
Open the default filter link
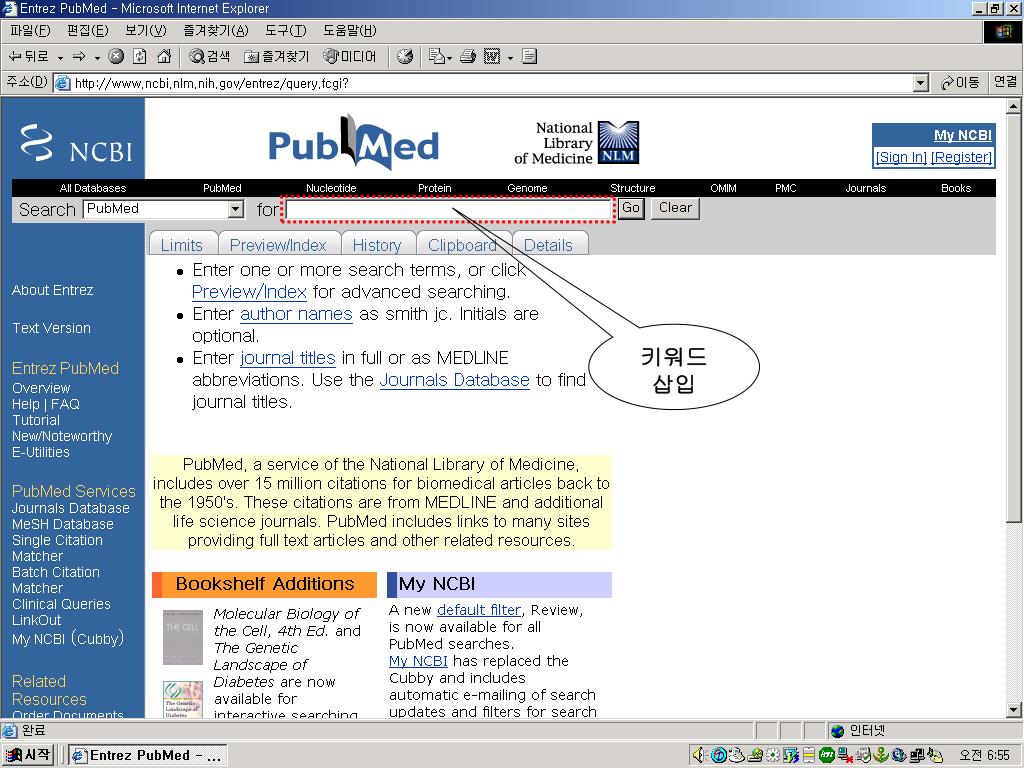479,610
